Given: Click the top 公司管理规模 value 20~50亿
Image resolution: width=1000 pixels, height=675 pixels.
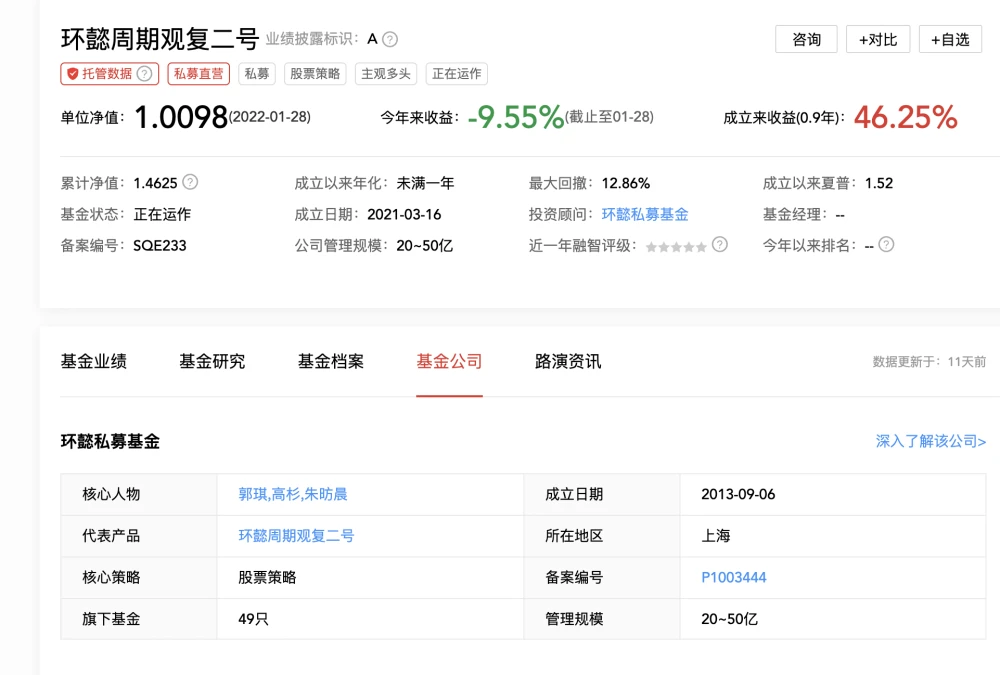Looking at the screenshot, I should pos(425,246).
